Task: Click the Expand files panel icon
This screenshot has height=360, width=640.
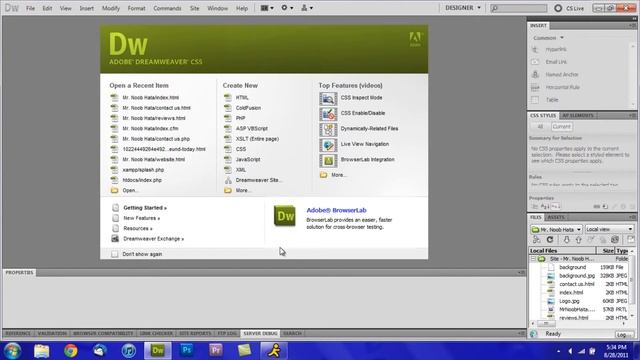Action: pyautogui.click(x=631, y=240)
